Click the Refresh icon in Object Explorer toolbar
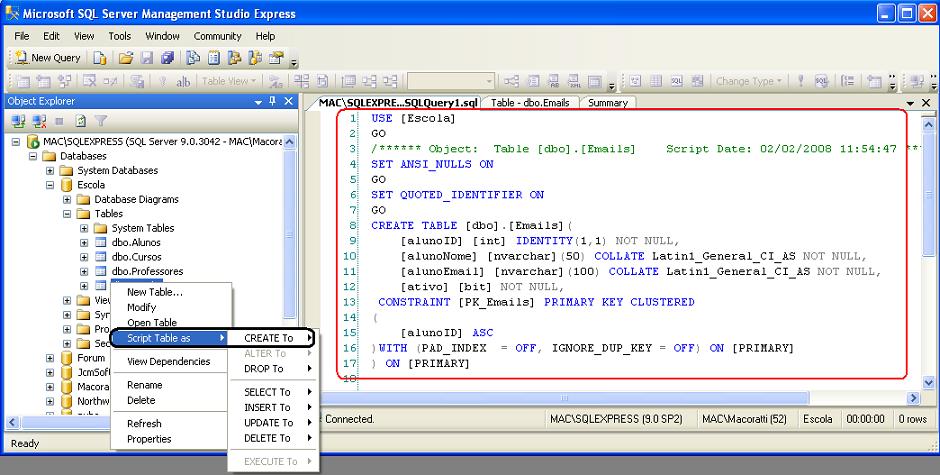This screenshot has width=940, height=475. (x=80, y=121)
